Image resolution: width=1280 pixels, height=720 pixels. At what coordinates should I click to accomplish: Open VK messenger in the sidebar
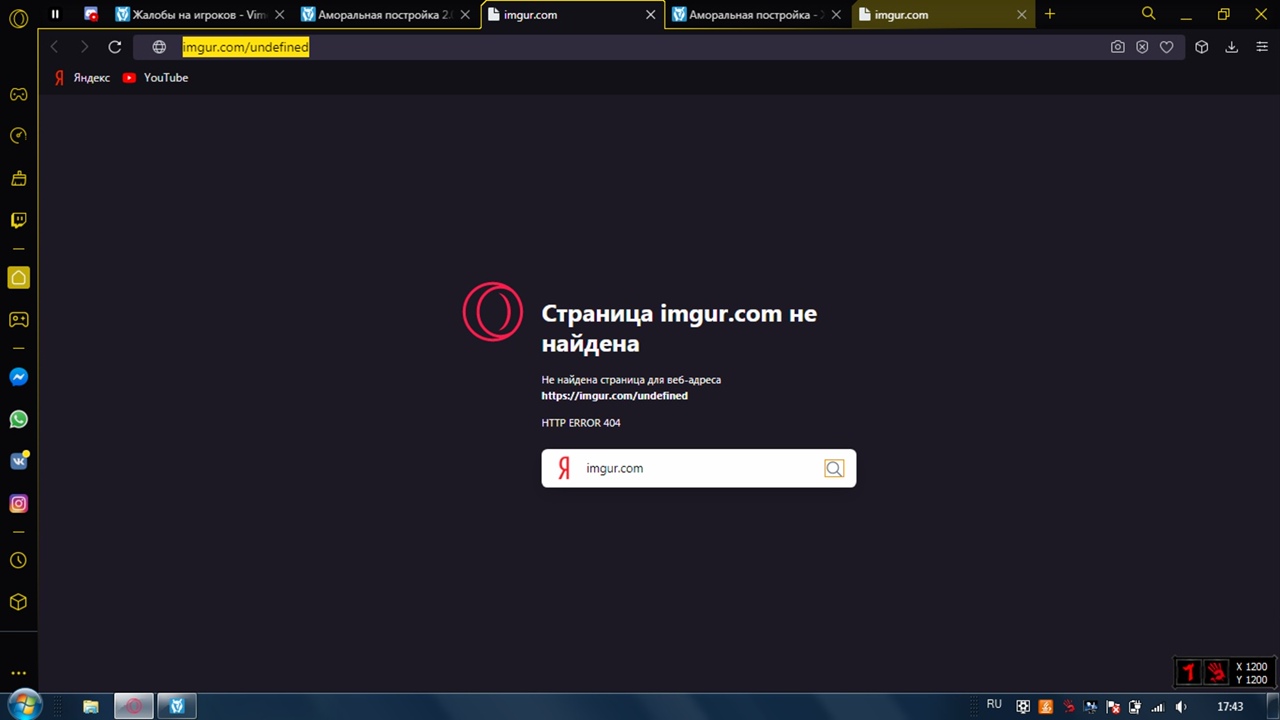18,461
